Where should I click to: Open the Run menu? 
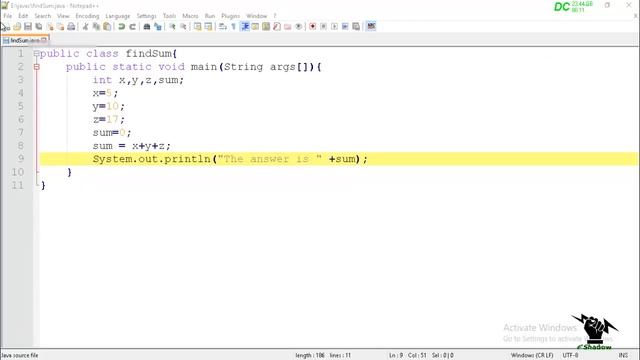[210, 16]
